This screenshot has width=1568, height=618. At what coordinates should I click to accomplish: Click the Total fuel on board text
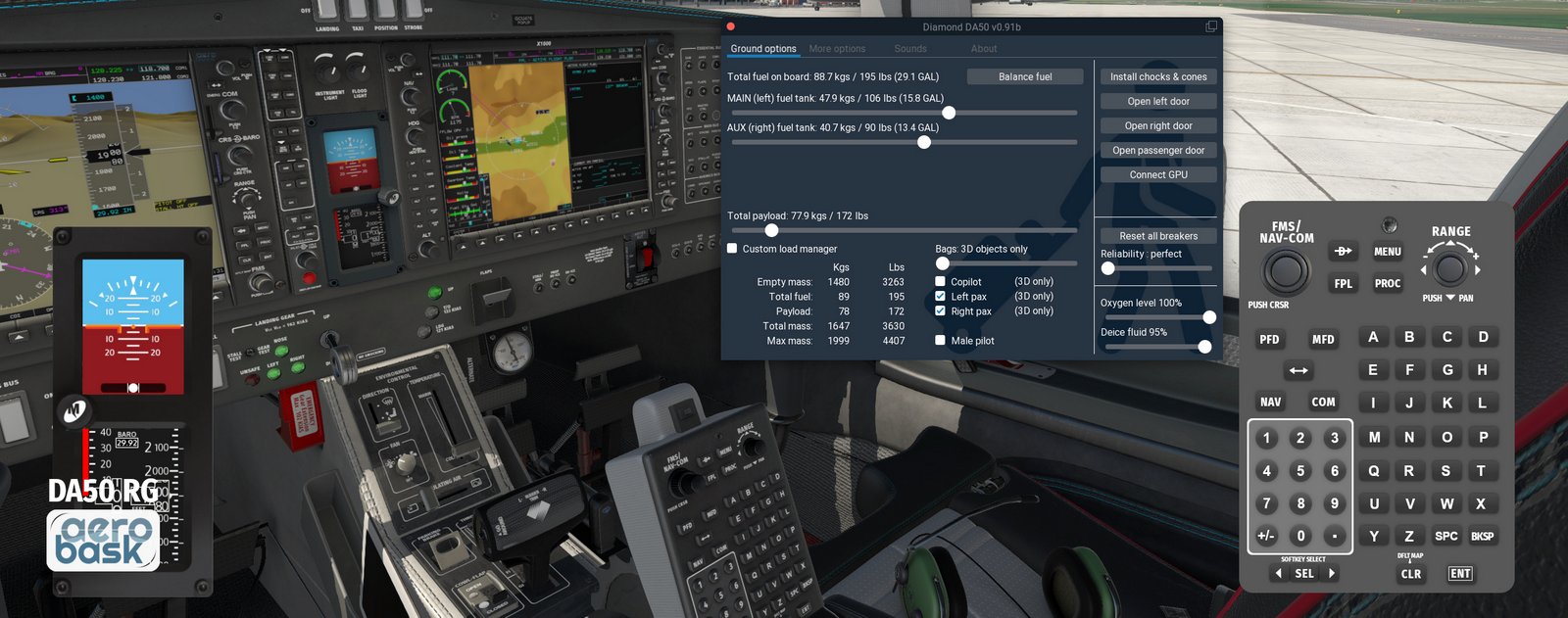click(x=833, y=76)
